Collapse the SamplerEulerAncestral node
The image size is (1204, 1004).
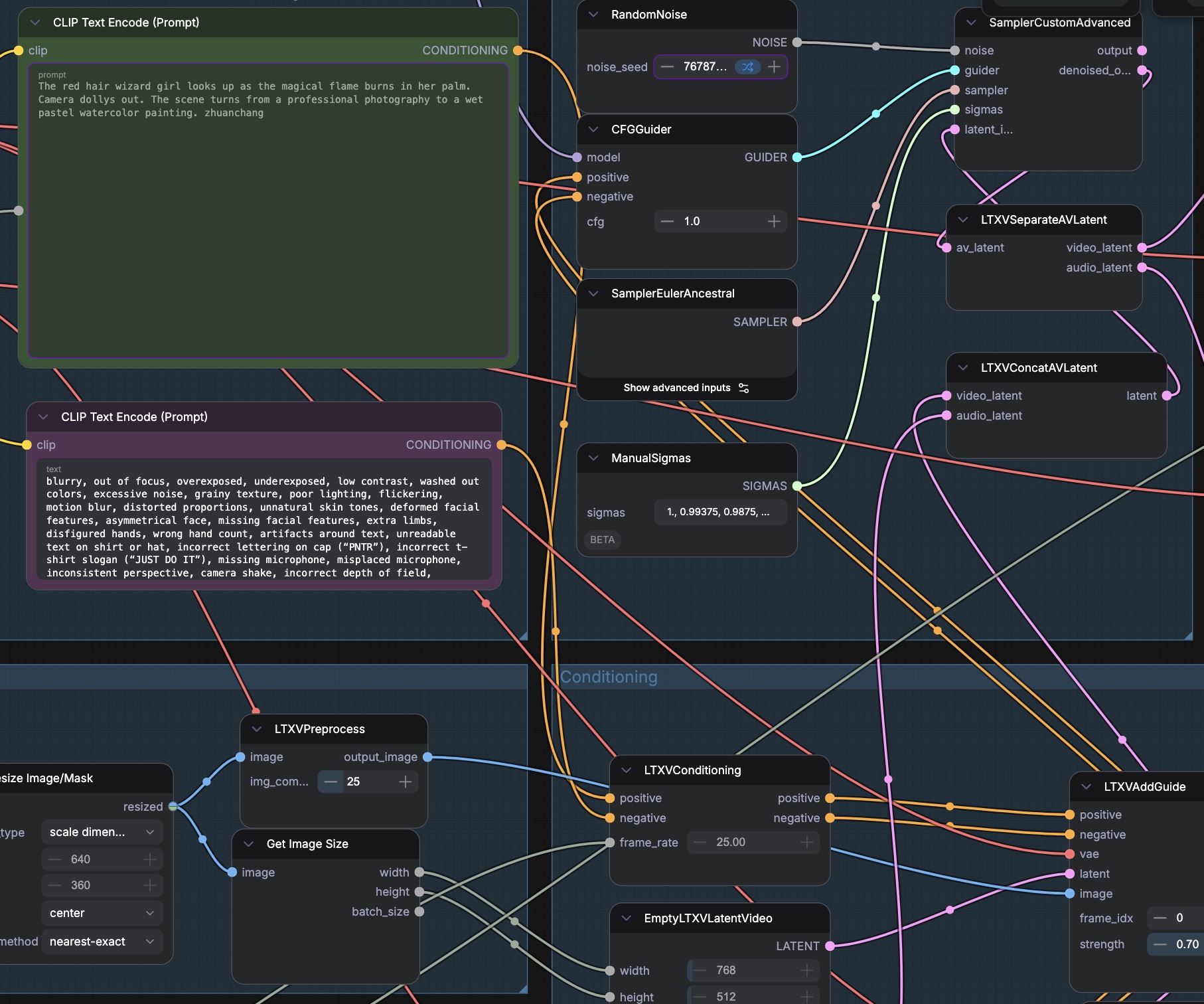(594, 293)
